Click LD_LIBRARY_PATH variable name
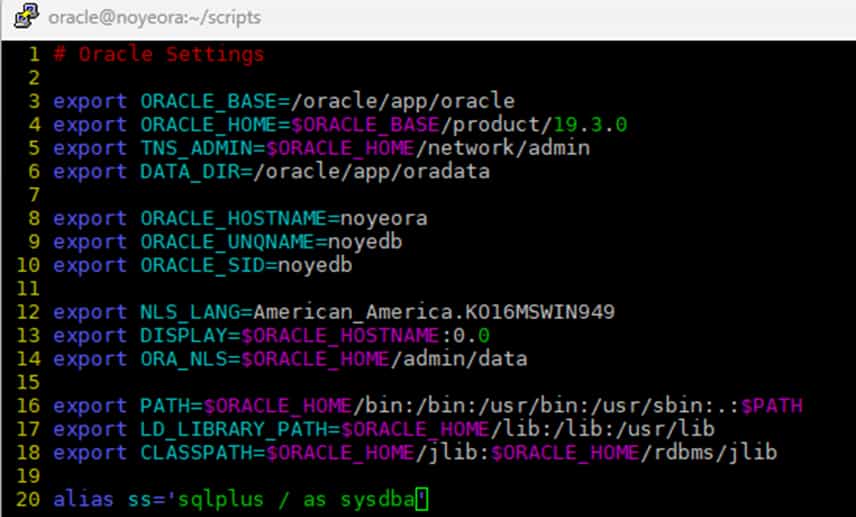856x517 pixels. pos(234,430)
